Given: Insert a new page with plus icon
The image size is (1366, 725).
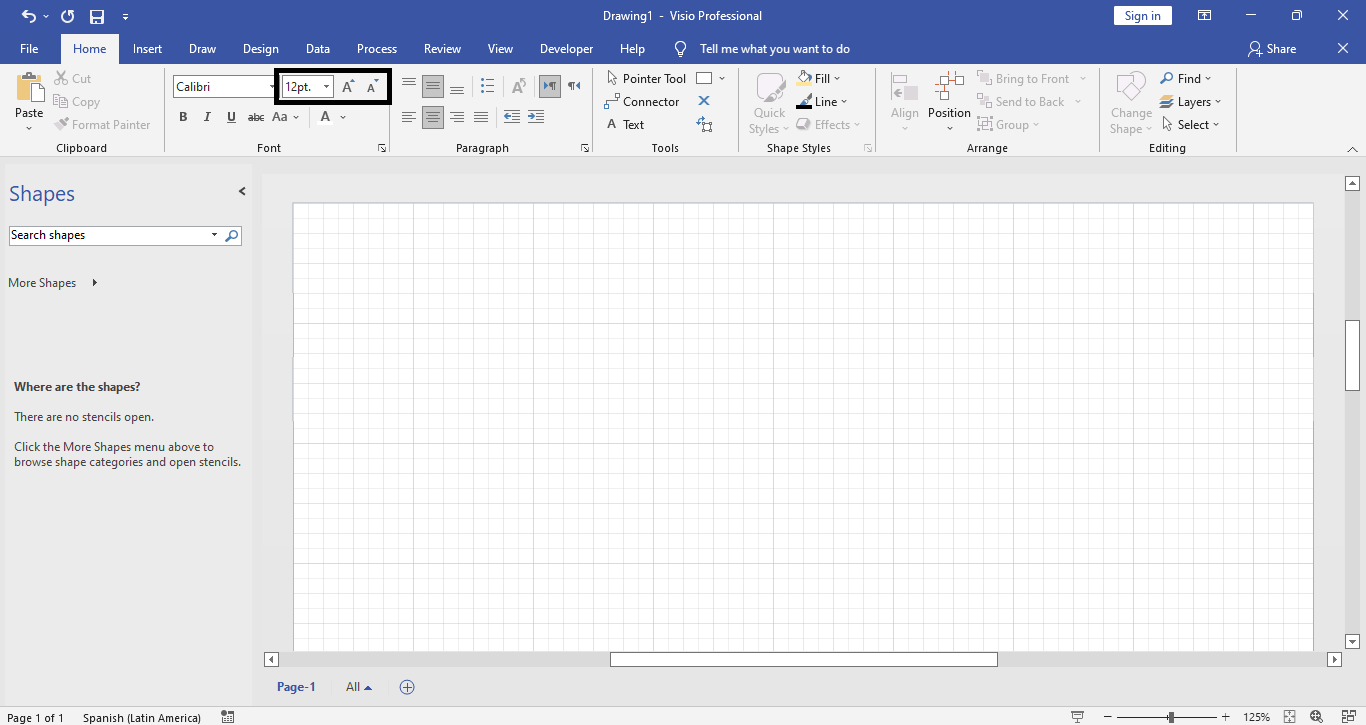Looking at the screenshot, I should (407, 687).
